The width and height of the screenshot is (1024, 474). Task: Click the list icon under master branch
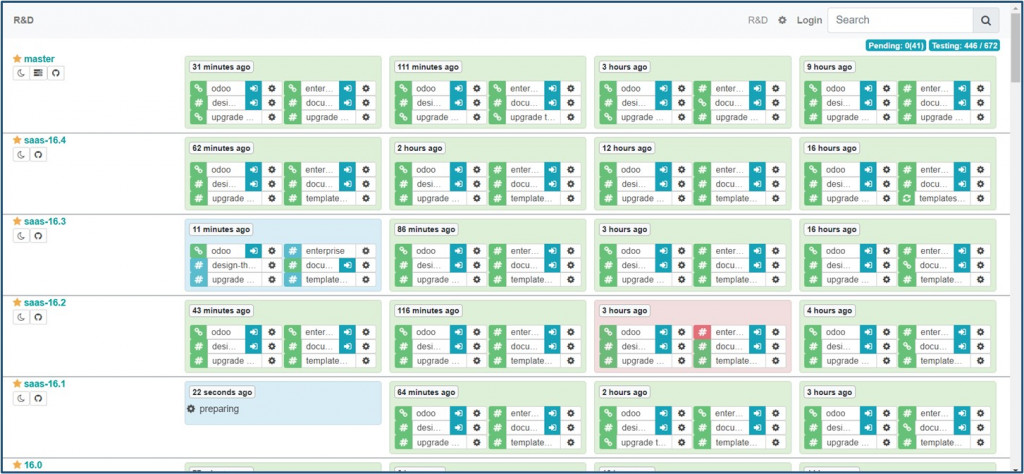pos(39,73)
